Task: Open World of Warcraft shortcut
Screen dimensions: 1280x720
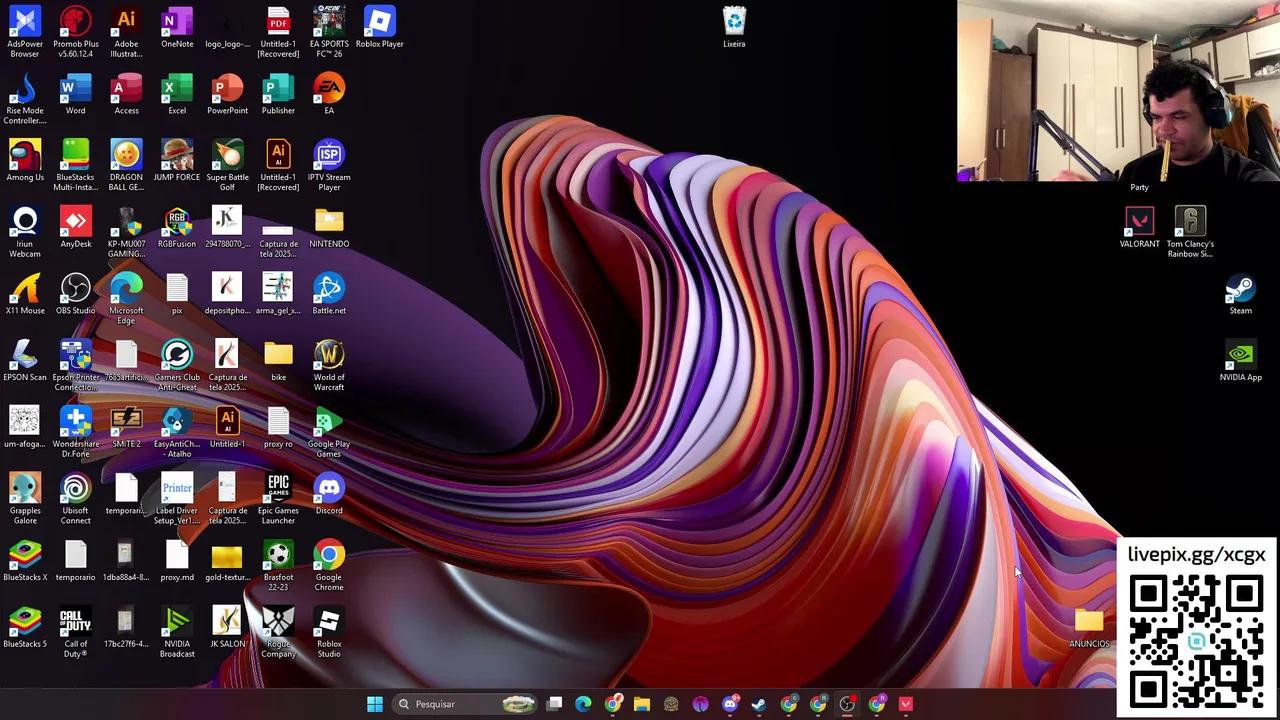Action: (x=329, y=356)
